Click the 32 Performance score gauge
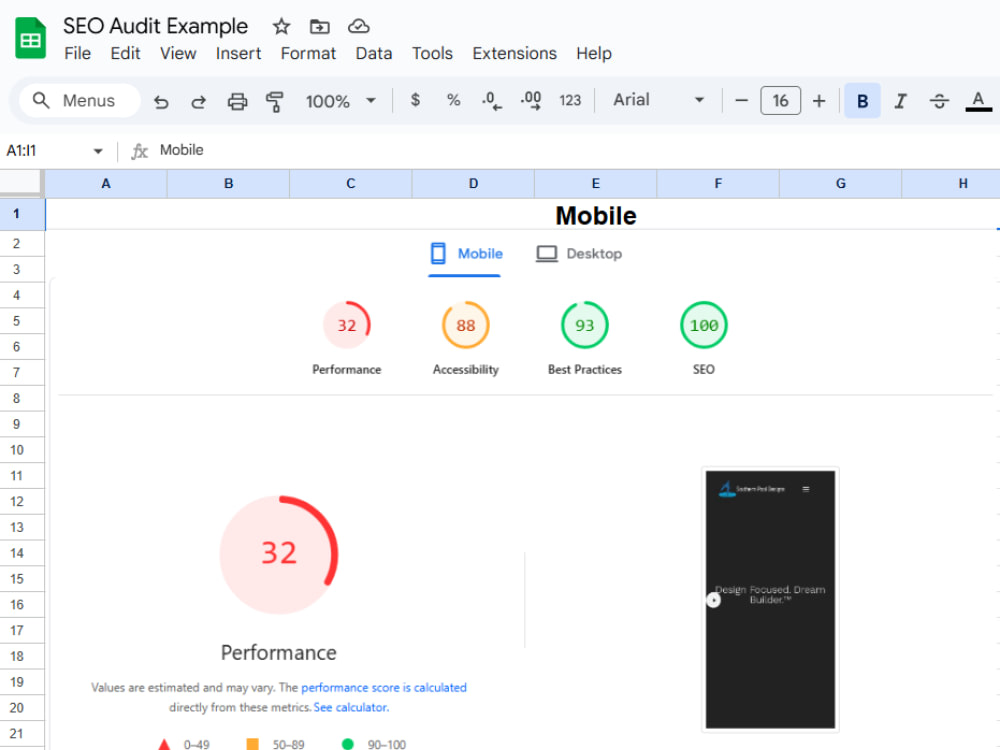Image resolution: width=1000 pixels, height=750 pixels. tap(346, 325)
